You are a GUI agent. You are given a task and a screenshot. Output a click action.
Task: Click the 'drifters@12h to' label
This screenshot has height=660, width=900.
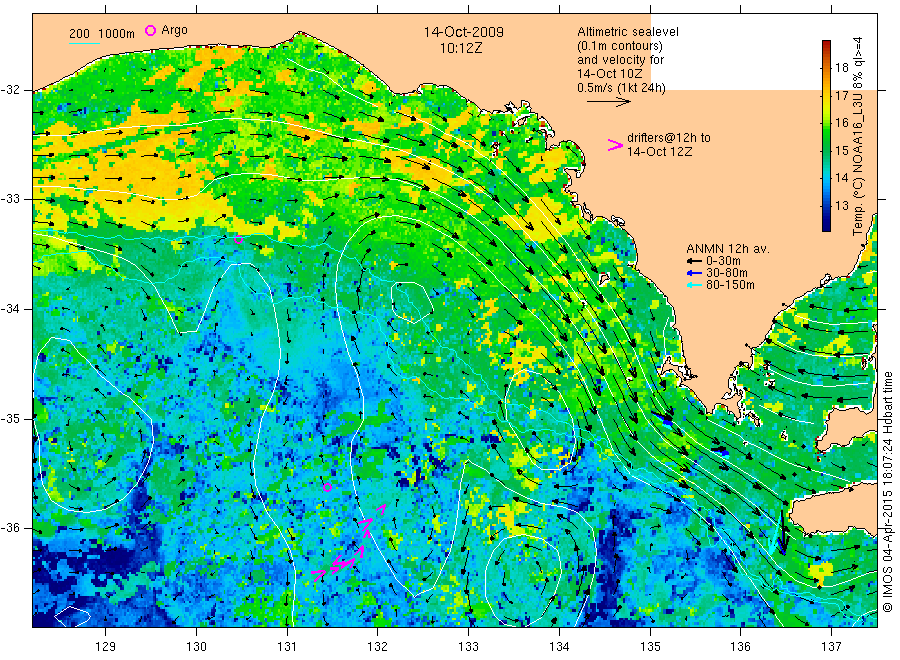[669, 138]
